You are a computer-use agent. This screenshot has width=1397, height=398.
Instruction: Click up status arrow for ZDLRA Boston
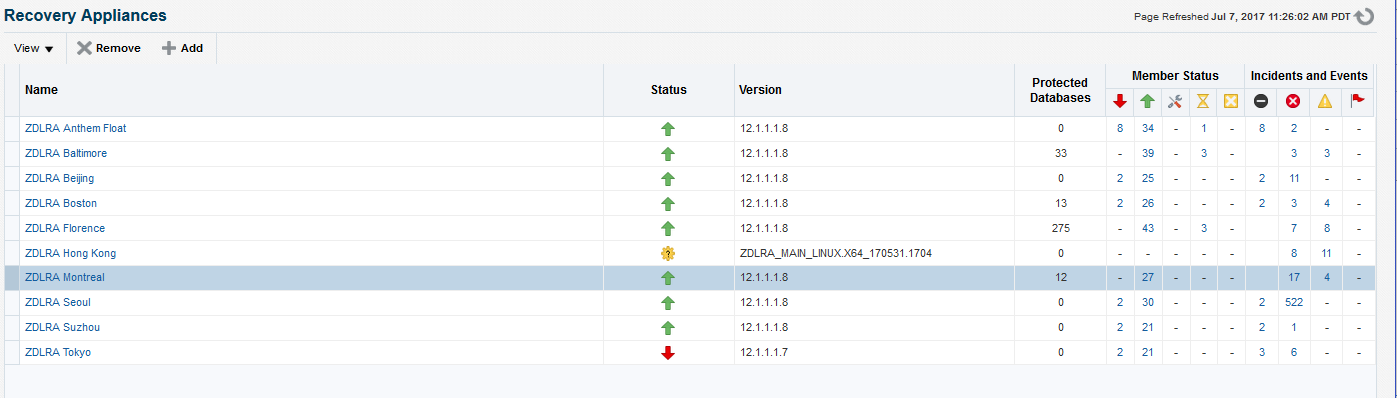[x=668, y=204]
